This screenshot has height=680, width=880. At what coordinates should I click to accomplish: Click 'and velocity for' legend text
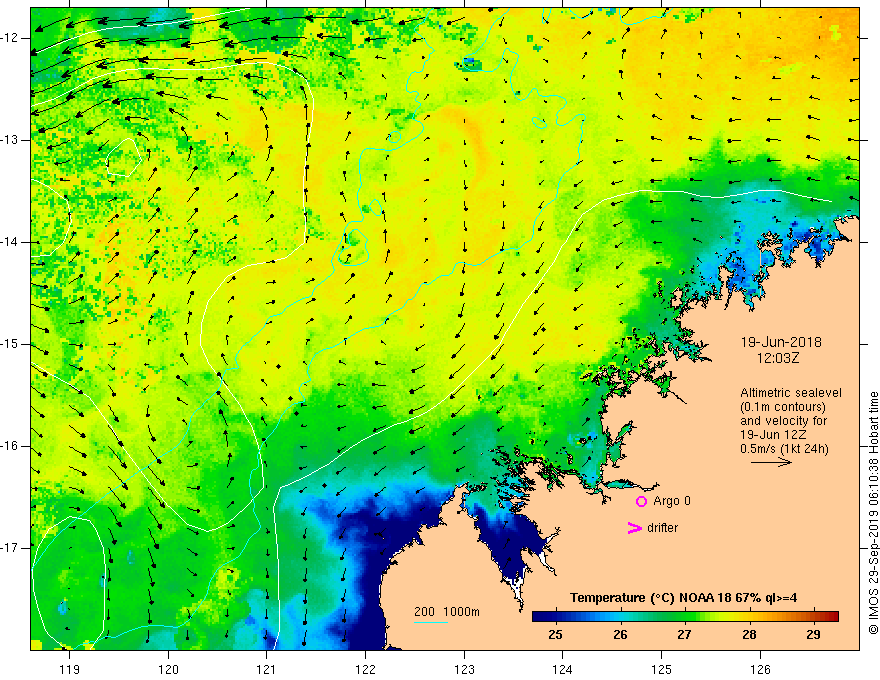pyautogui.click(x=783, y=421)
